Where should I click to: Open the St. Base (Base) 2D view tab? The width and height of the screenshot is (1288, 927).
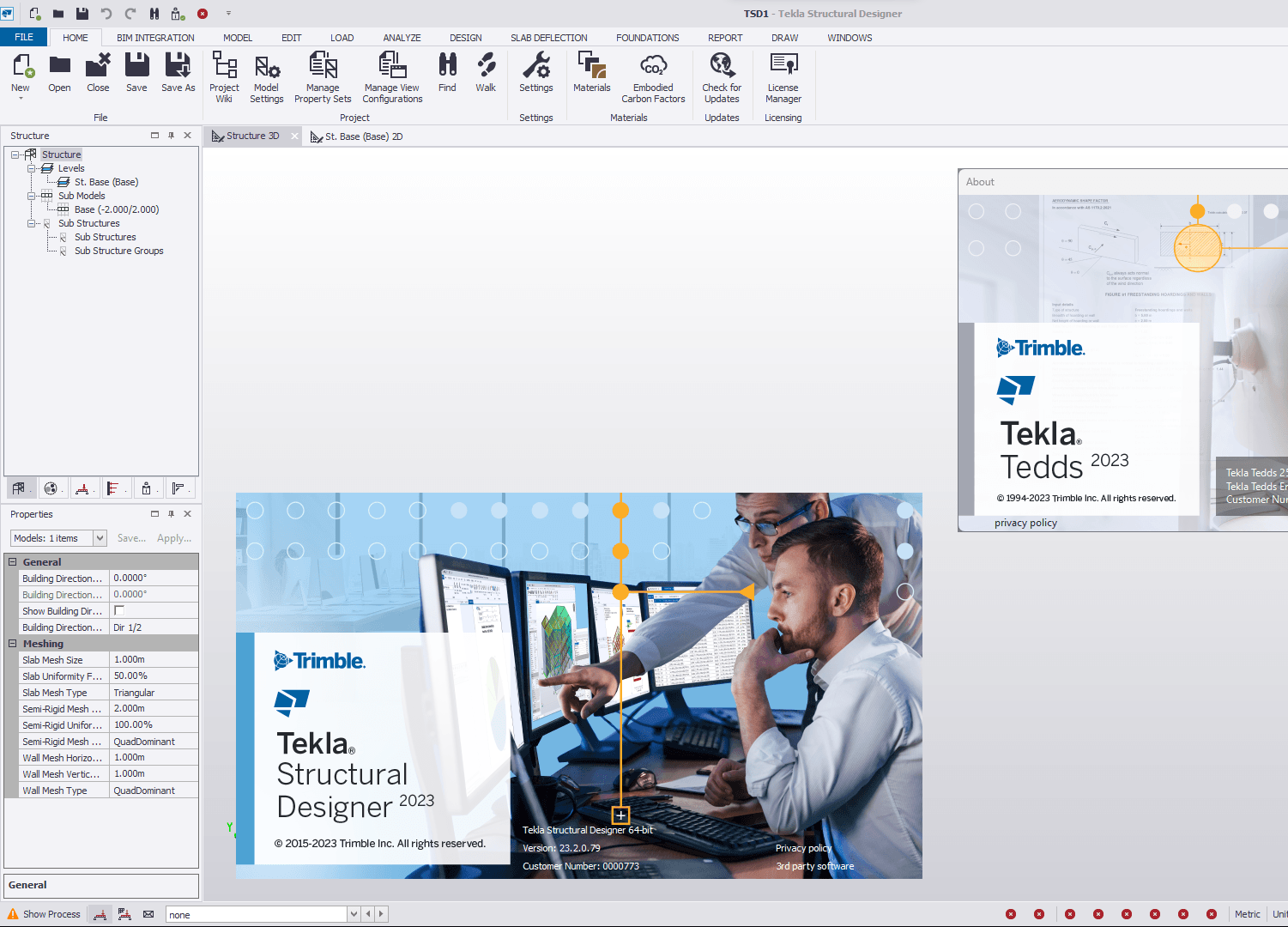pos(356,136)
